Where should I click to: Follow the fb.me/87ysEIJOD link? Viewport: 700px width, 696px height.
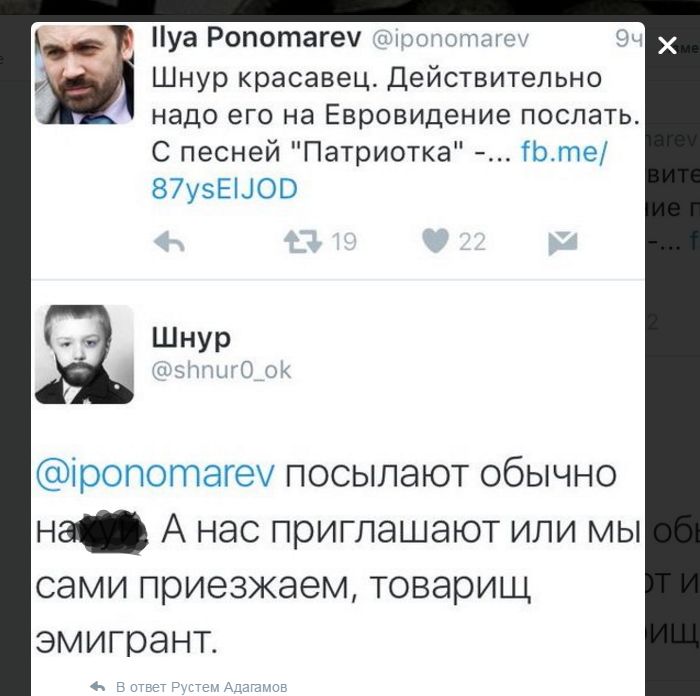click(565, 151)
